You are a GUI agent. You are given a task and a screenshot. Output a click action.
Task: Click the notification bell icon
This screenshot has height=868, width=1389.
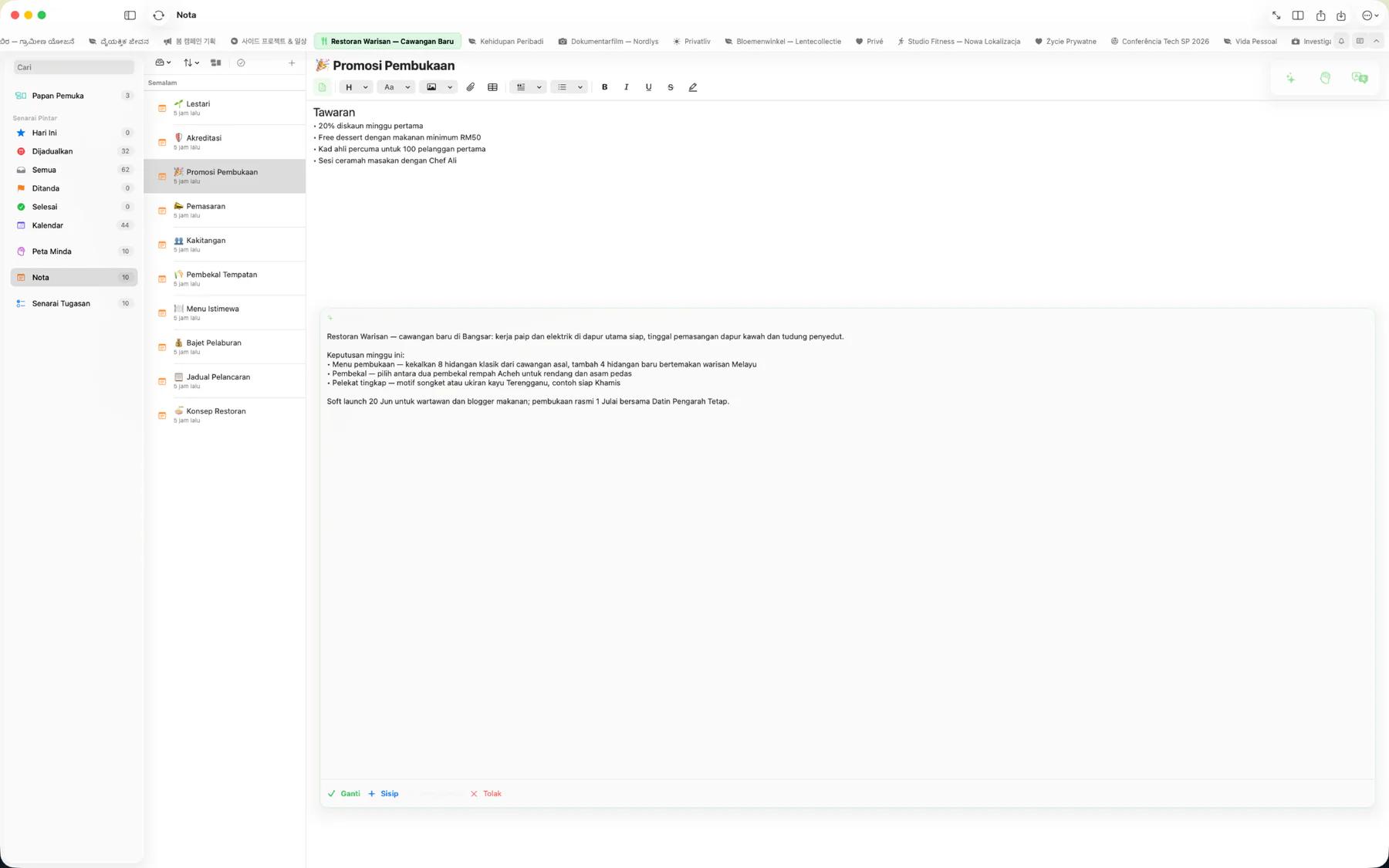[x=1341, y=42]
